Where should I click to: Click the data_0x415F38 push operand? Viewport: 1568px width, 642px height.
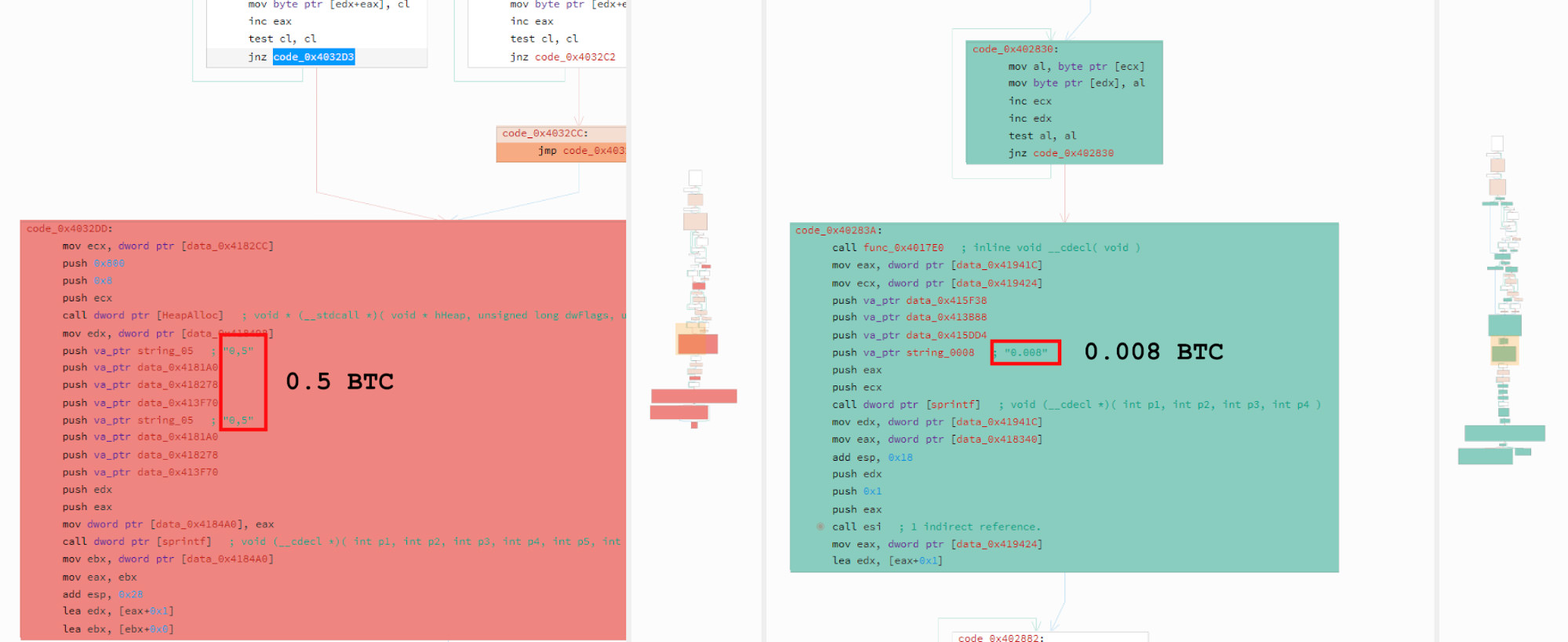pos(946,300)
